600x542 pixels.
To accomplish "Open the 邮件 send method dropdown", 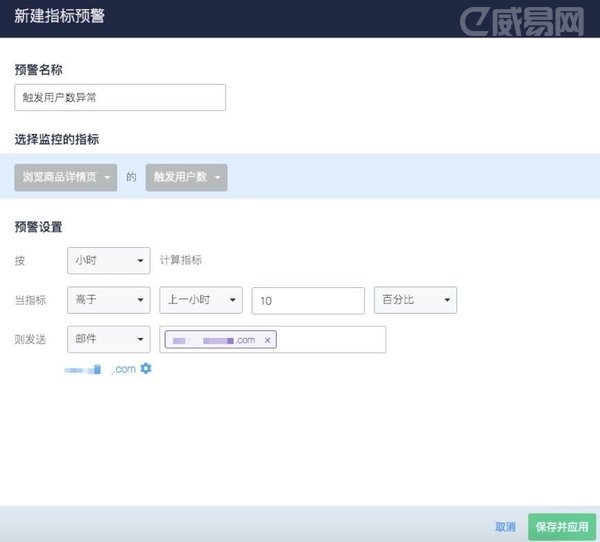I will click(108, 340).
